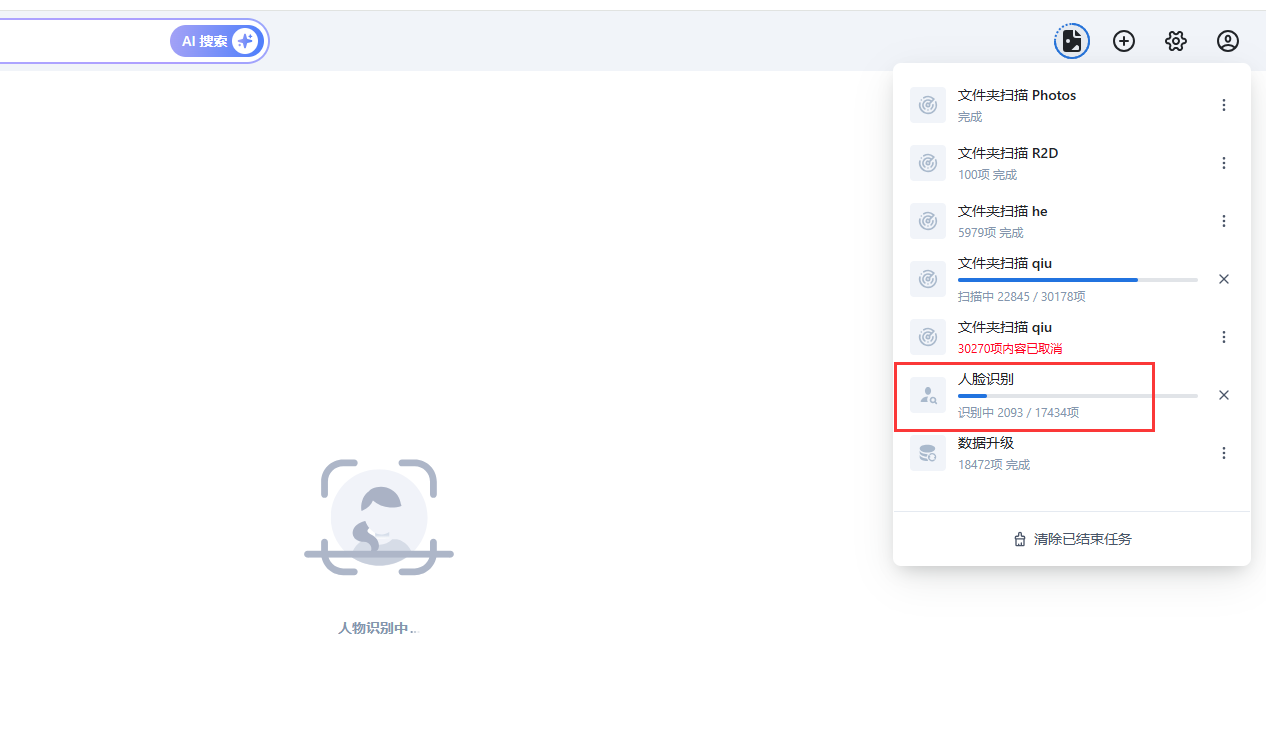Open more options for 数据升级

1224,453
